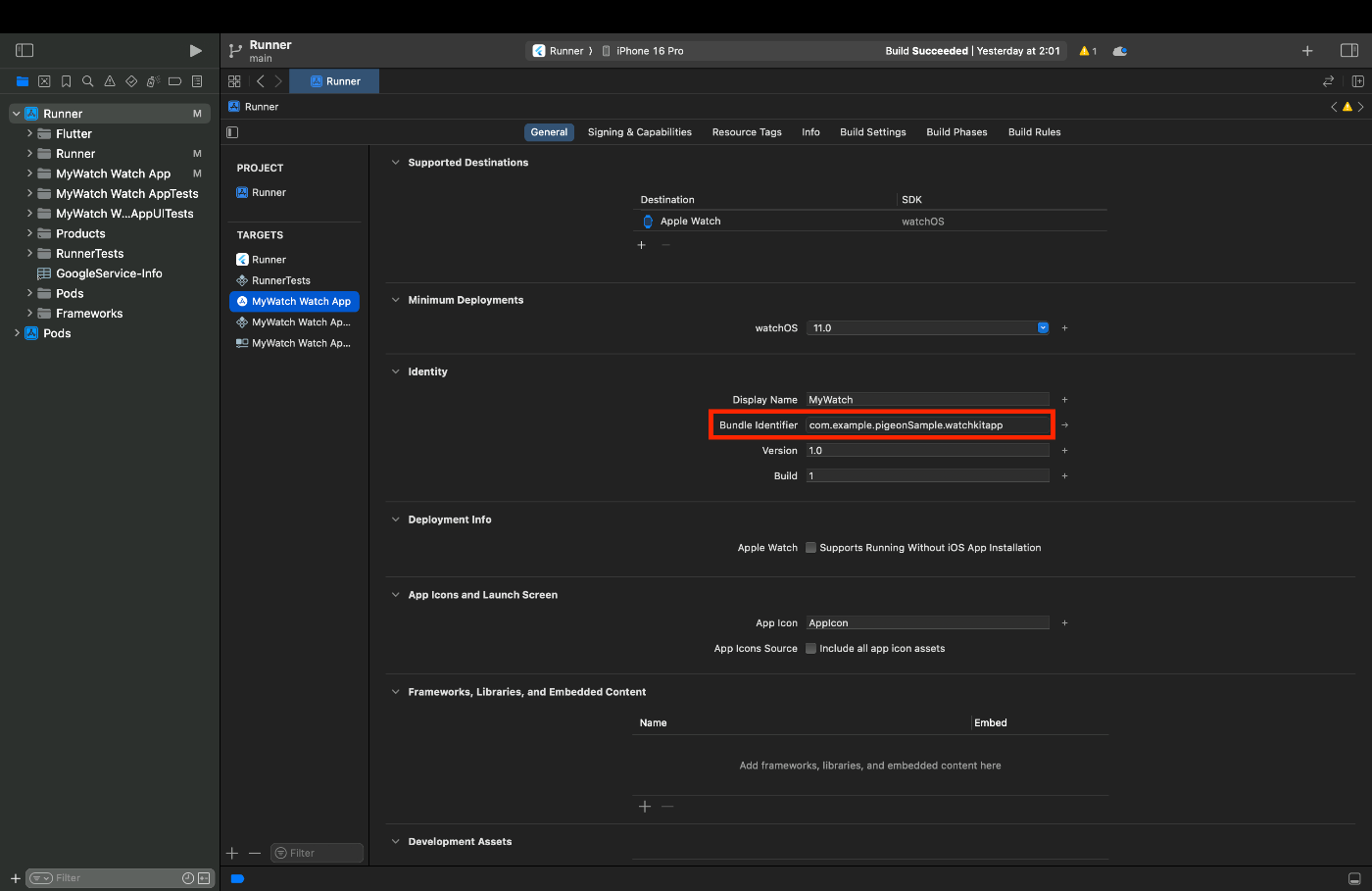1372x891 pixels.
Task: Click the cloud status icon in toolbar
Action: pos(1120,51)
